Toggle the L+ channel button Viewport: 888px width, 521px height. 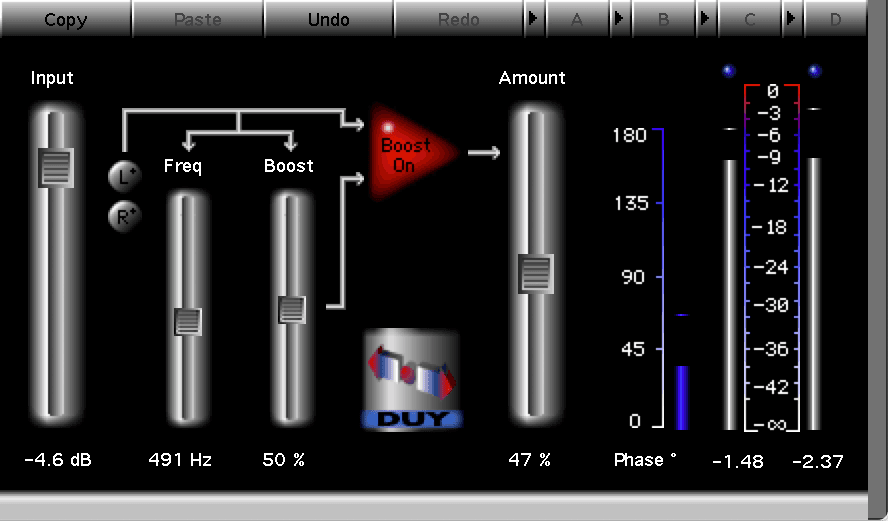(x=124, y=177)
